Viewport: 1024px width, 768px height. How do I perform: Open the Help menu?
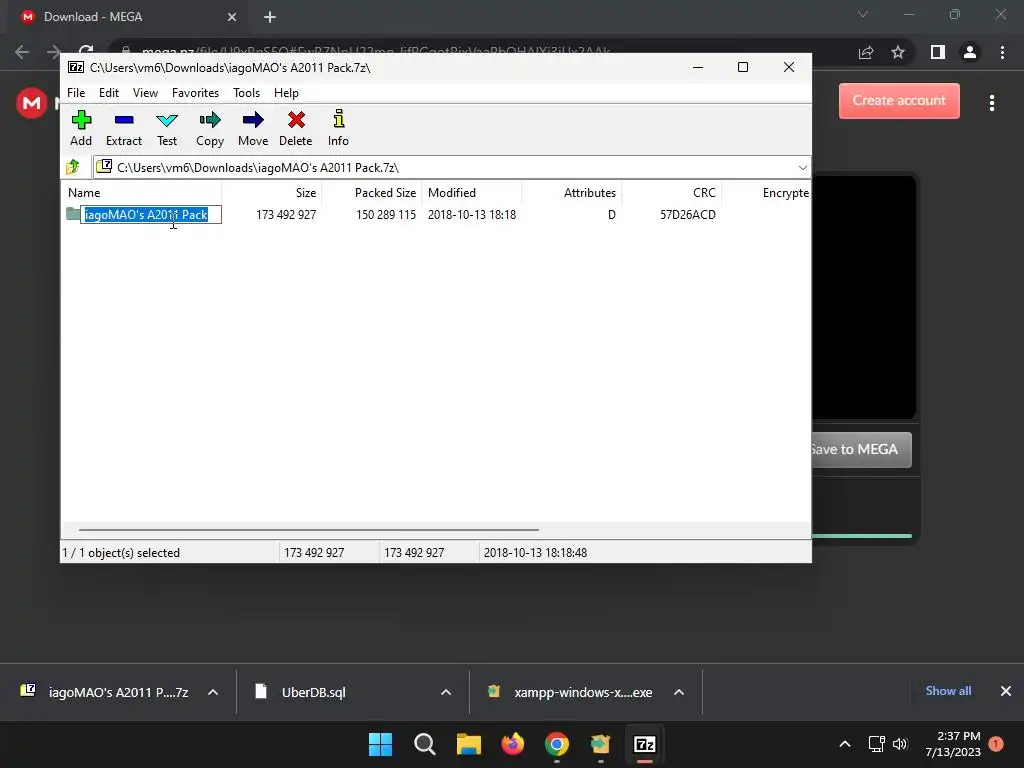click(x=286, y=93)
